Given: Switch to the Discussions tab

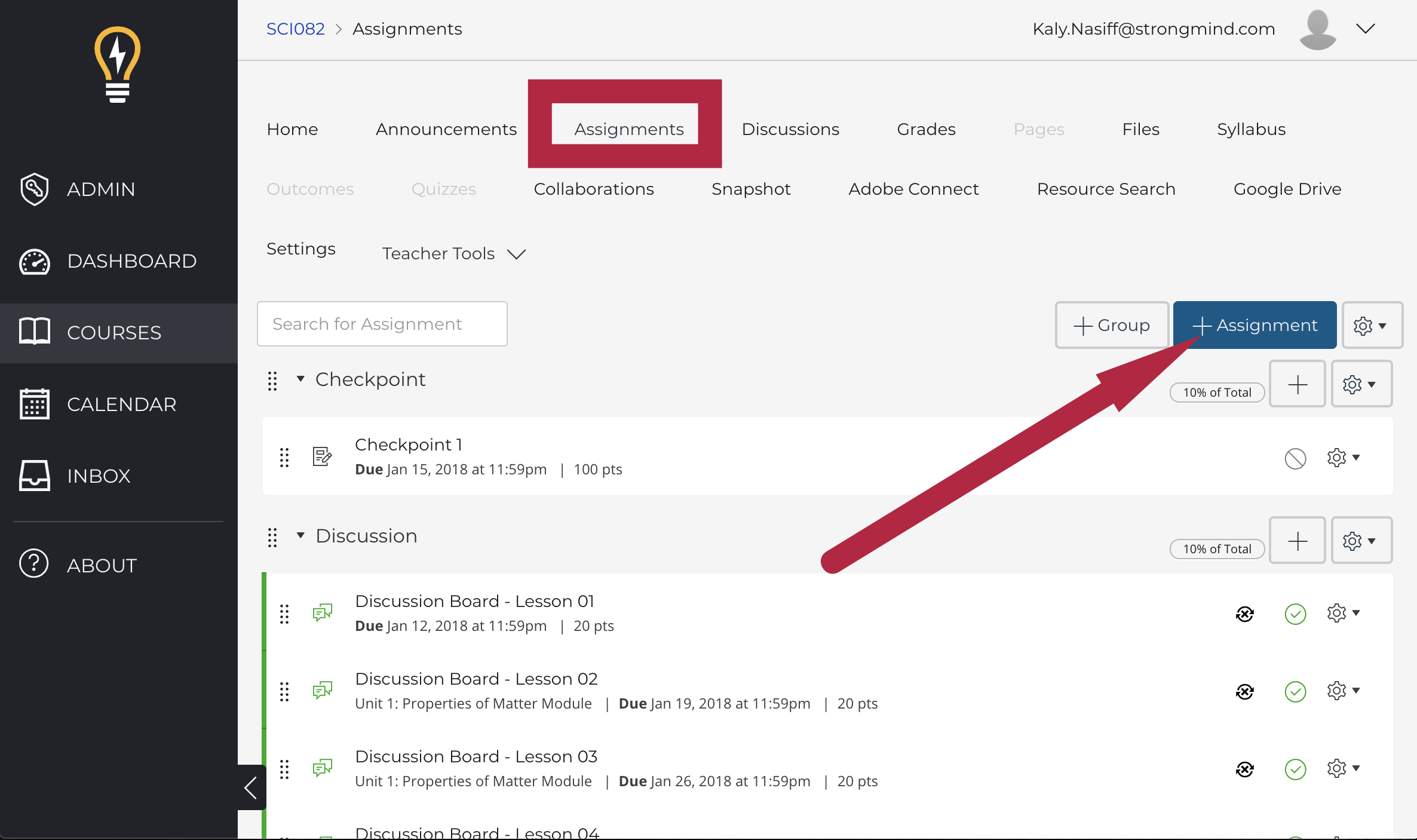Looking at the screenshot, I should pos(790,128).
